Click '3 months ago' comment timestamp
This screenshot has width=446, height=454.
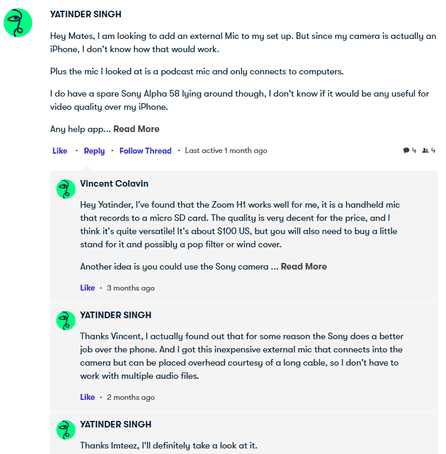(x=131, y=288)
